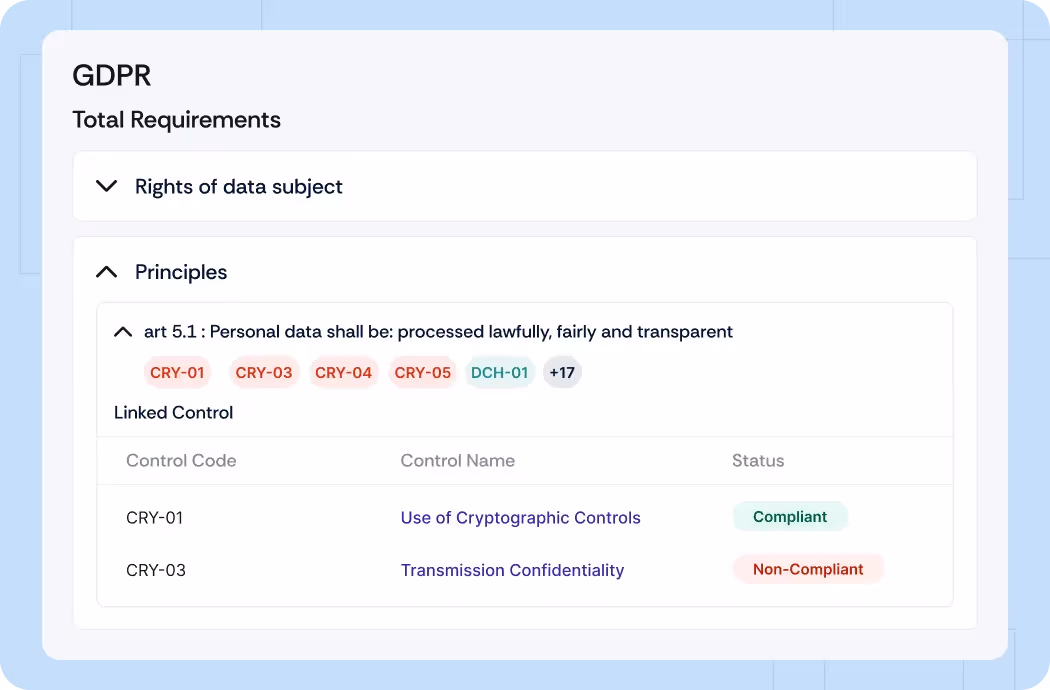The image size is (1050, 690).
Task: Collapse the Principles section chevron
Action: coord(107,272)
